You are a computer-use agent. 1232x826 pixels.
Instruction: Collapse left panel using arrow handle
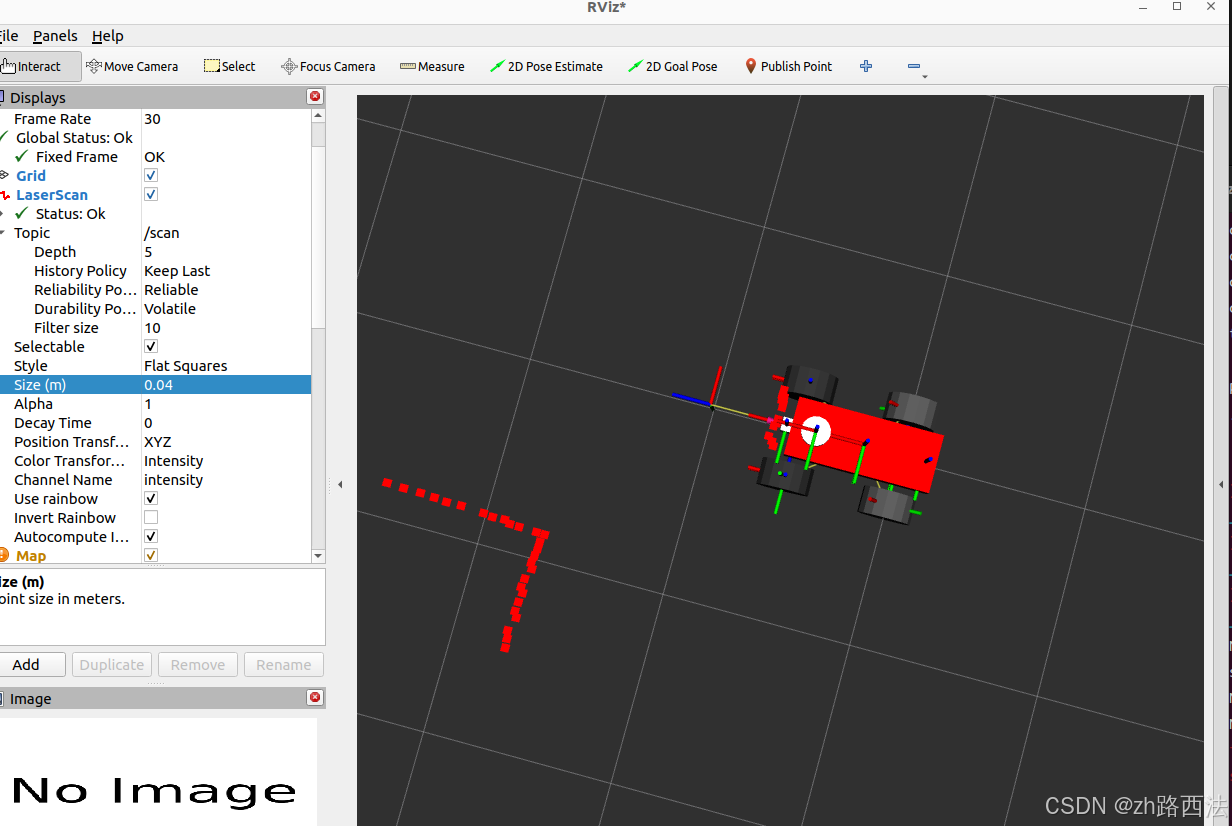340,484
